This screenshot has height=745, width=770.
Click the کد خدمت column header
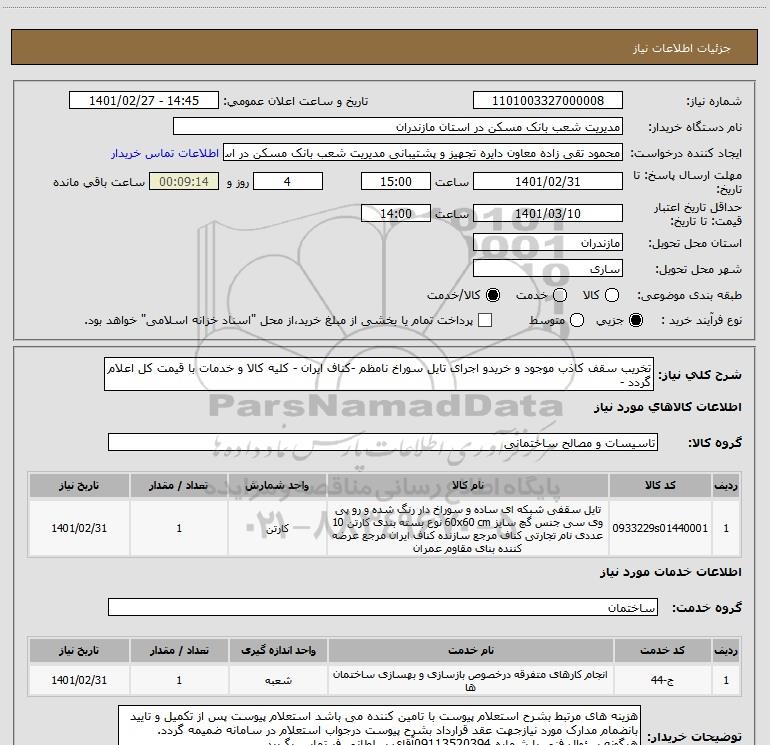coord(662,650)
